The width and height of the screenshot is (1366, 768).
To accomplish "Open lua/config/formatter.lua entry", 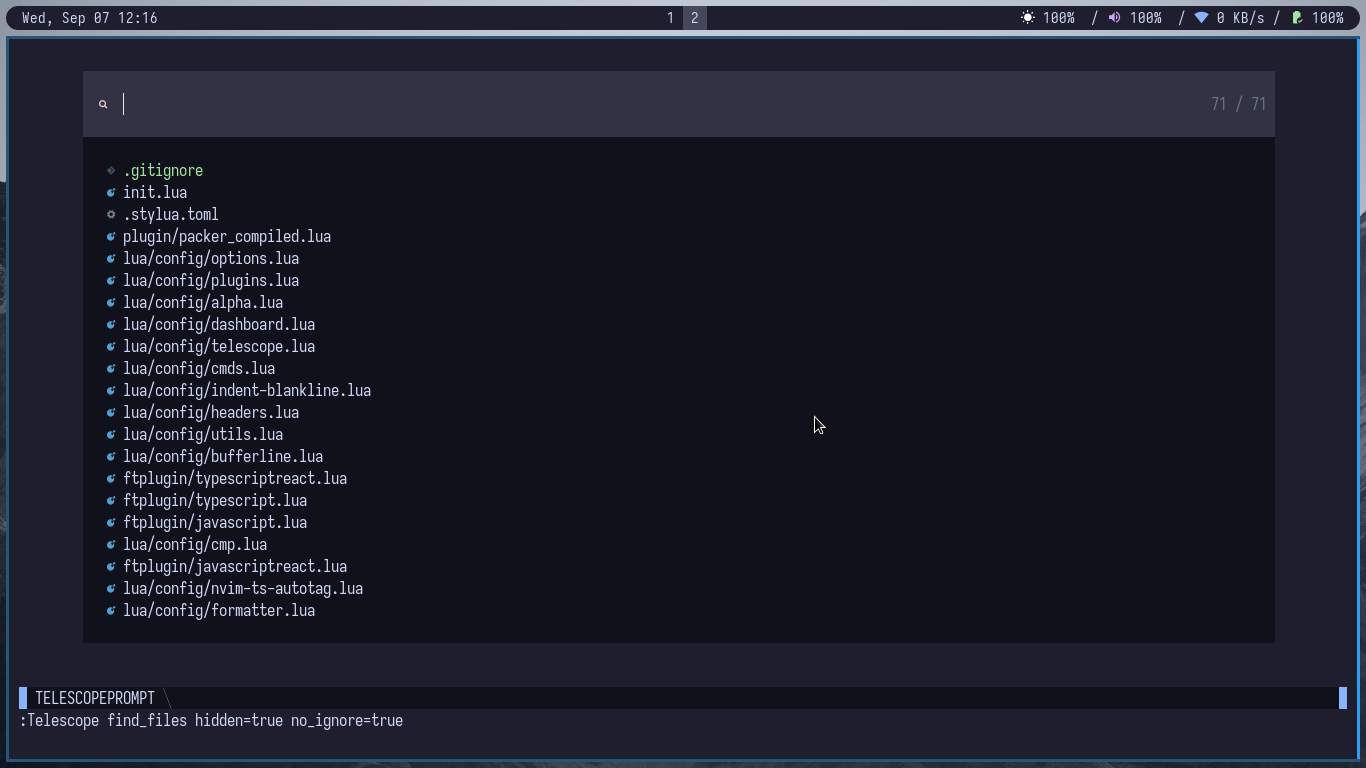I will coord(219,610).
